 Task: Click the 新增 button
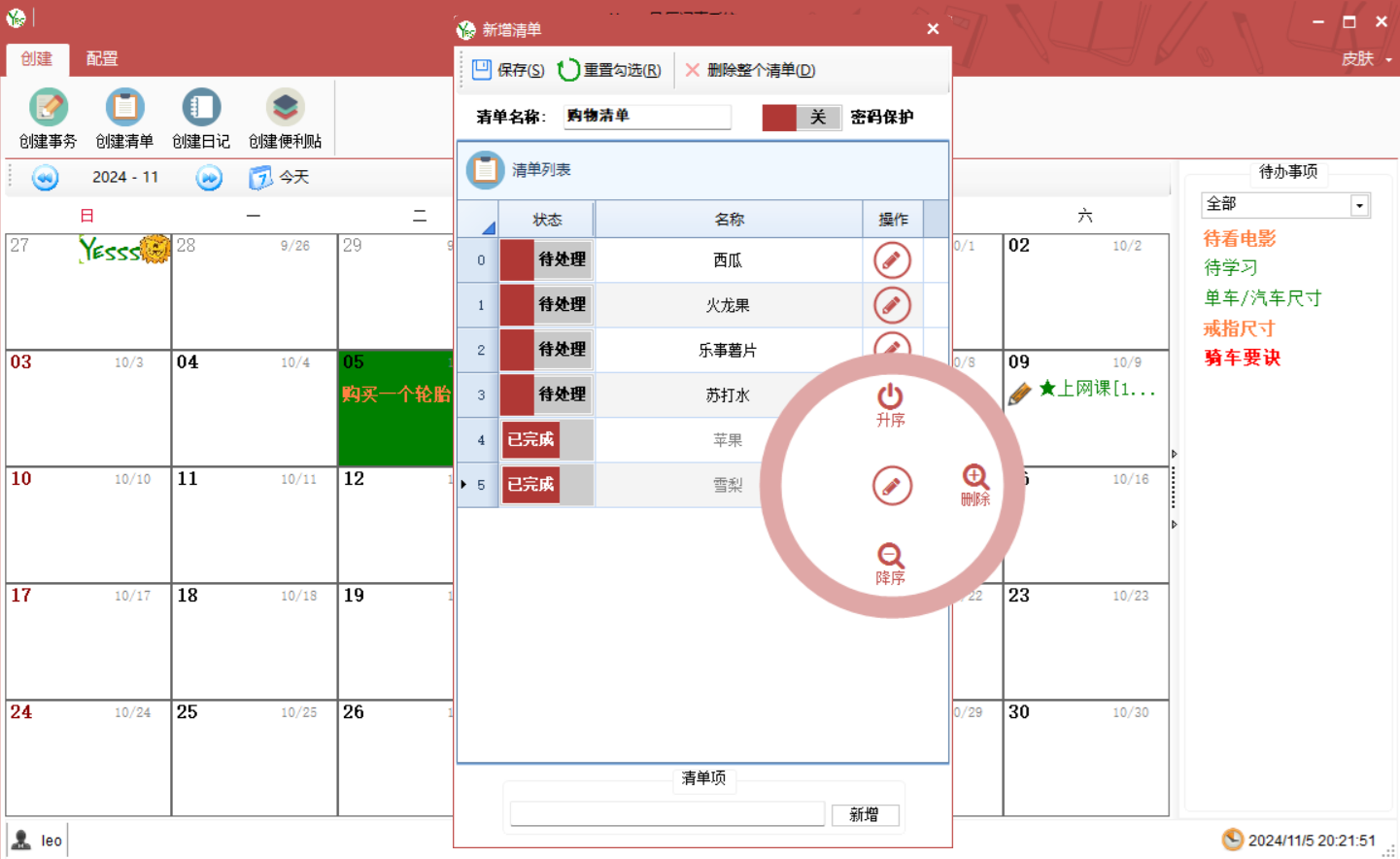coord(865,814)
